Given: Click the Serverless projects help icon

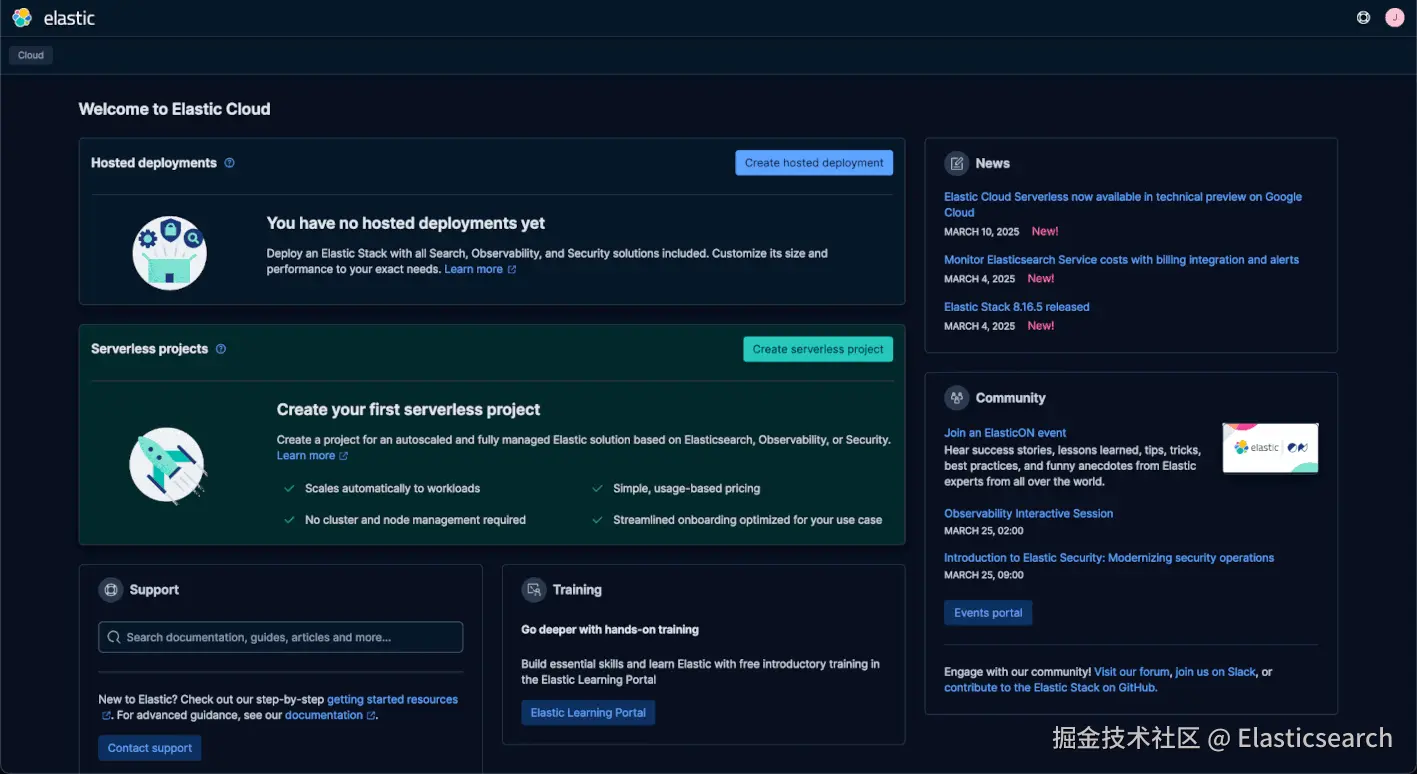Looking at the screenshot, I should pyautogui.click(x=221, y=349).
